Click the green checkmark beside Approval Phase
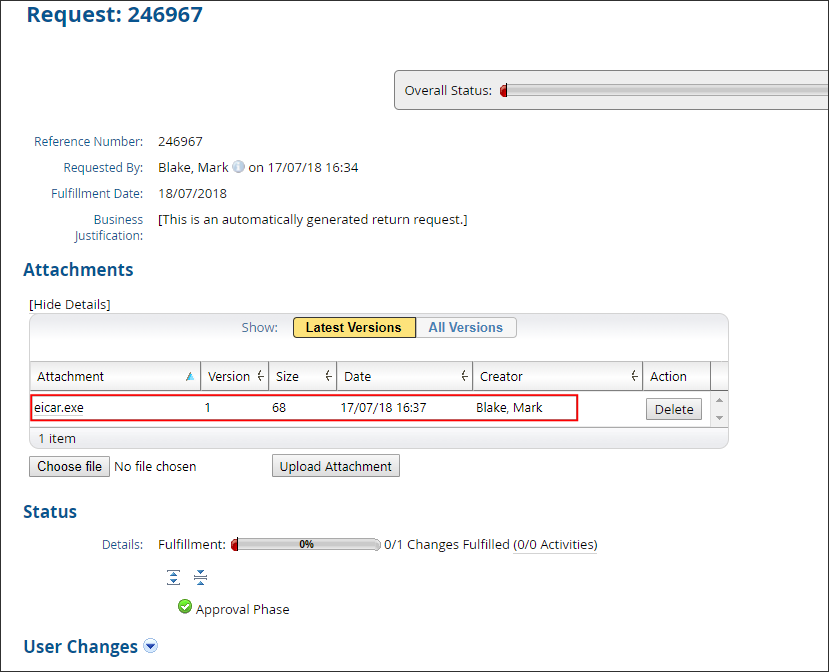829x672 pixels. point(185,607)
